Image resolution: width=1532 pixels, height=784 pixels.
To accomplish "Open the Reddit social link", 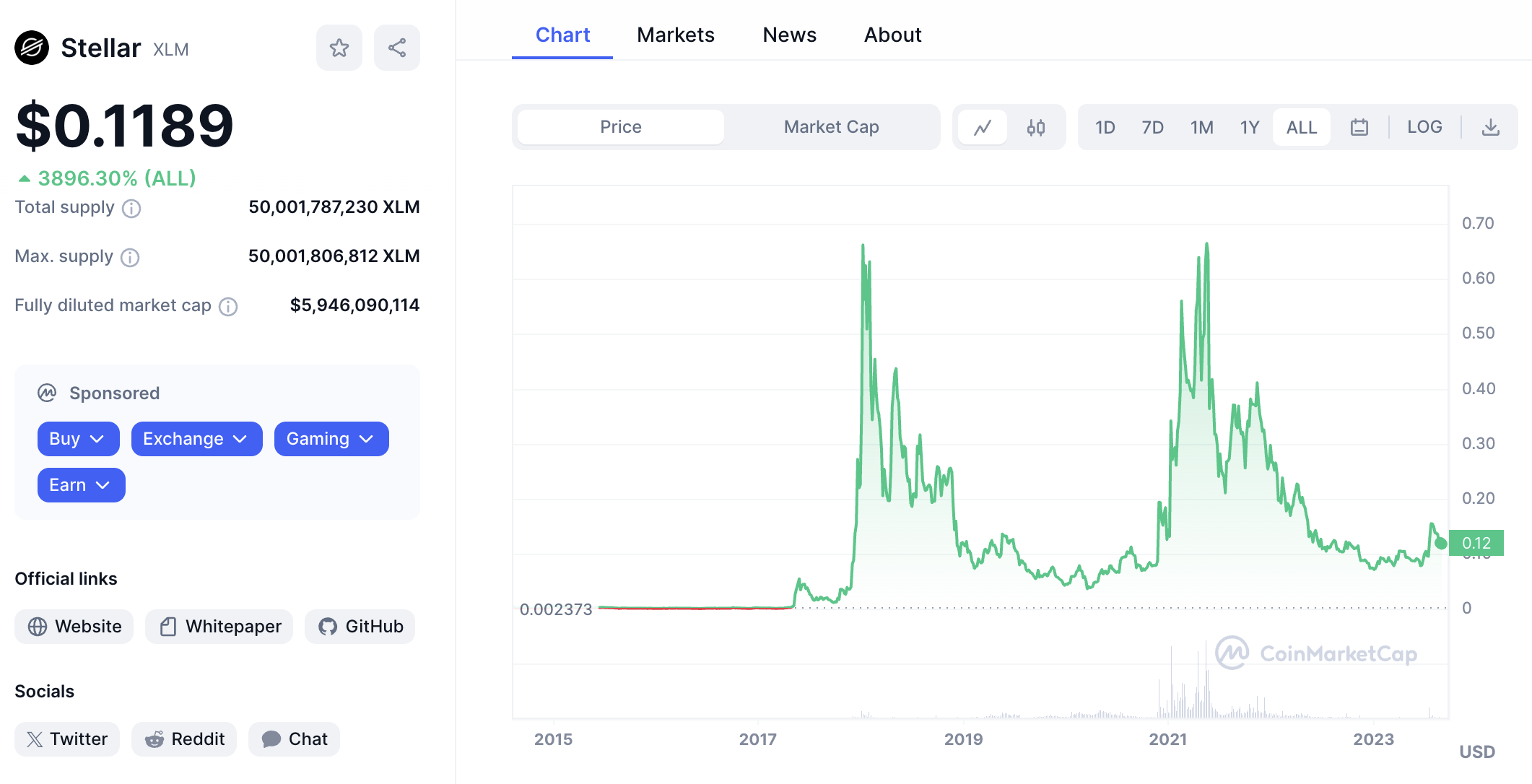I will [x=184, y=739].
